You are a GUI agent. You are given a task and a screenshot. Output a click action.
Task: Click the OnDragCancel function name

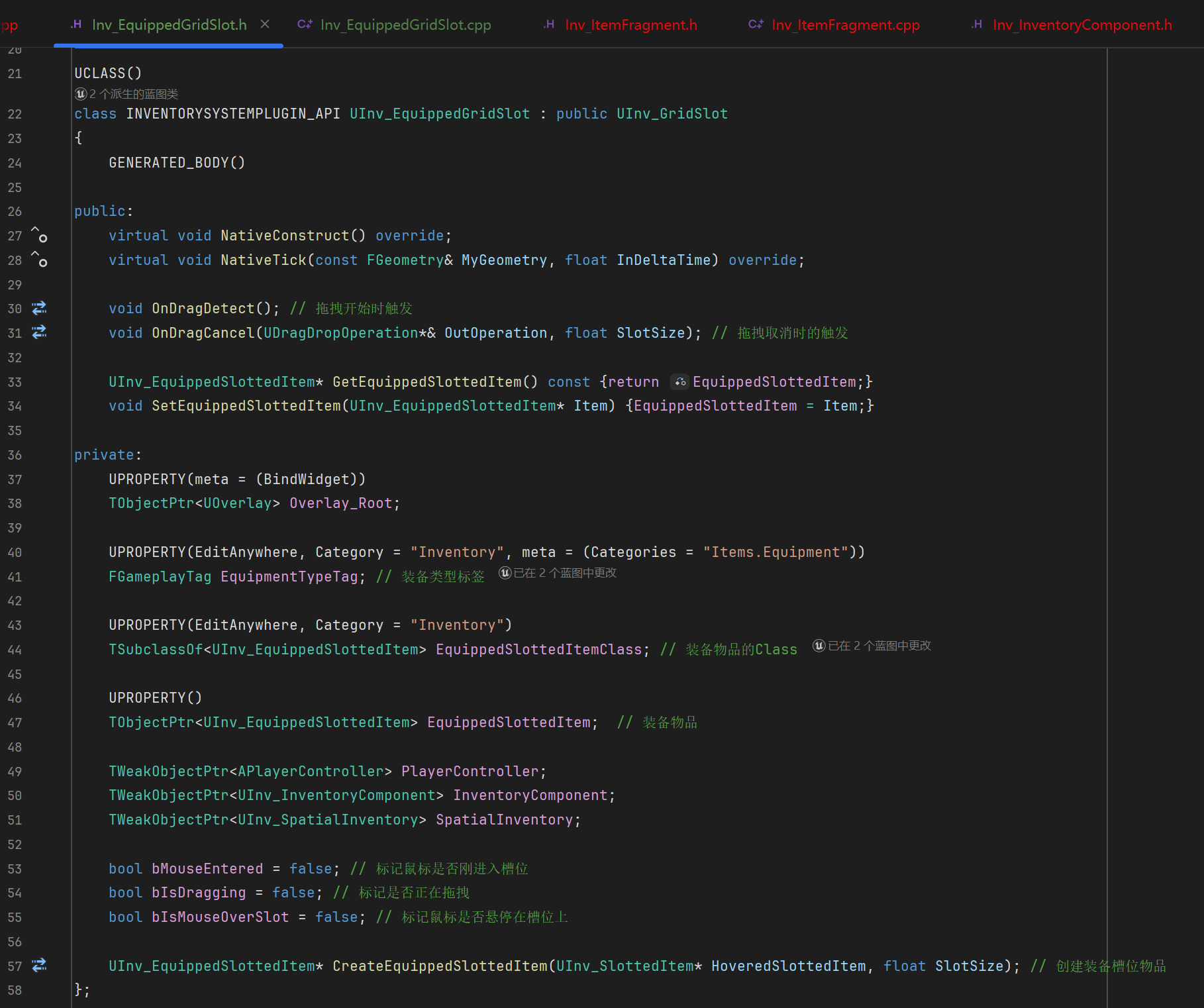[x=203, y=333]
